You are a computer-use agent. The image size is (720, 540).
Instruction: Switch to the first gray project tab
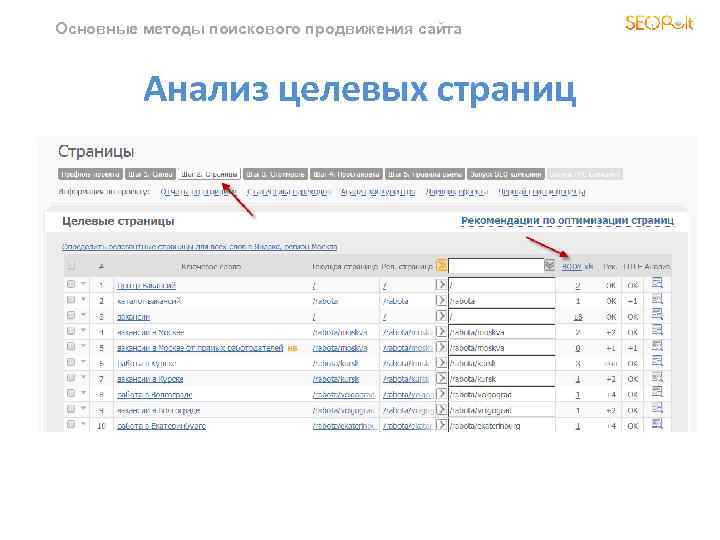90,174
